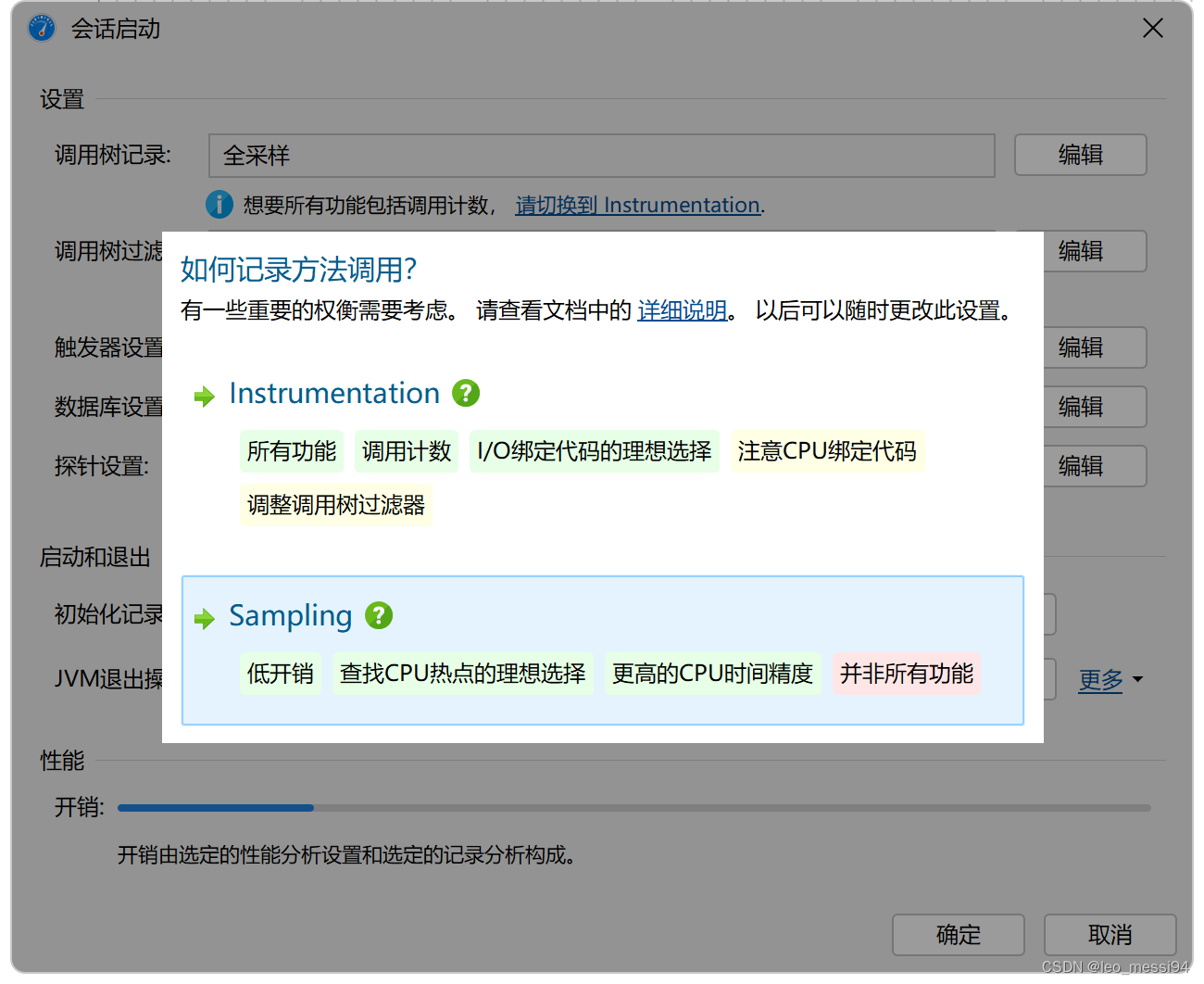This screenshot has height=984, width=1204.
Task: Choose the Sampling recording option
Action: (x=603, y=650)
